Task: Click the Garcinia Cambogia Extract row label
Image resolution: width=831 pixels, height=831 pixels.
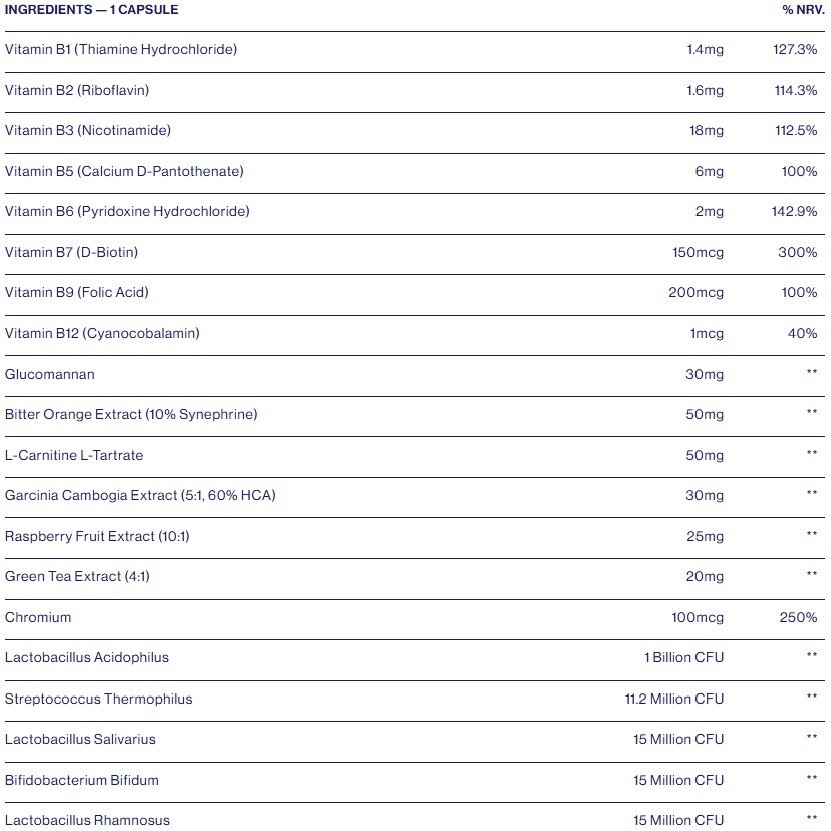Action: 140,495
